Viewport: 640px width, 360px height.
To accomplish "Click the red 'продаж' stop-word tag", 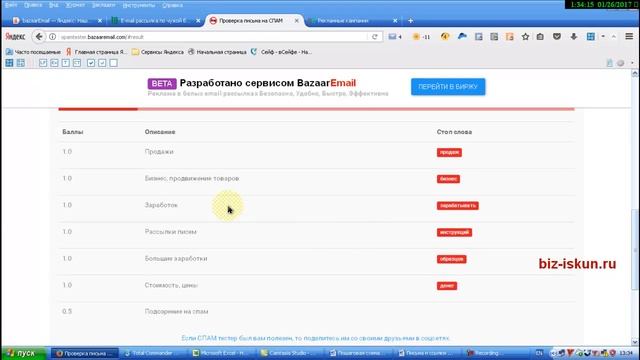I will click(449, 152).
